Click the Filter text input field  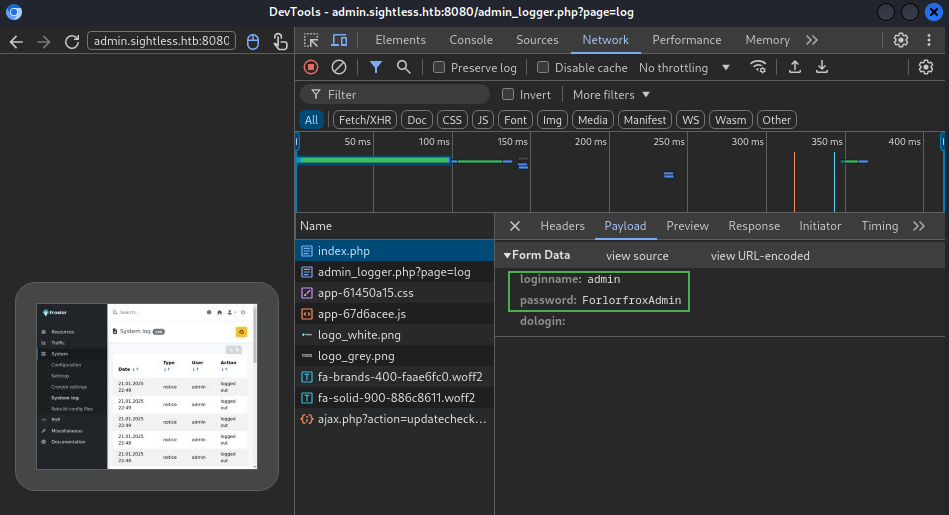coord(395,94)
